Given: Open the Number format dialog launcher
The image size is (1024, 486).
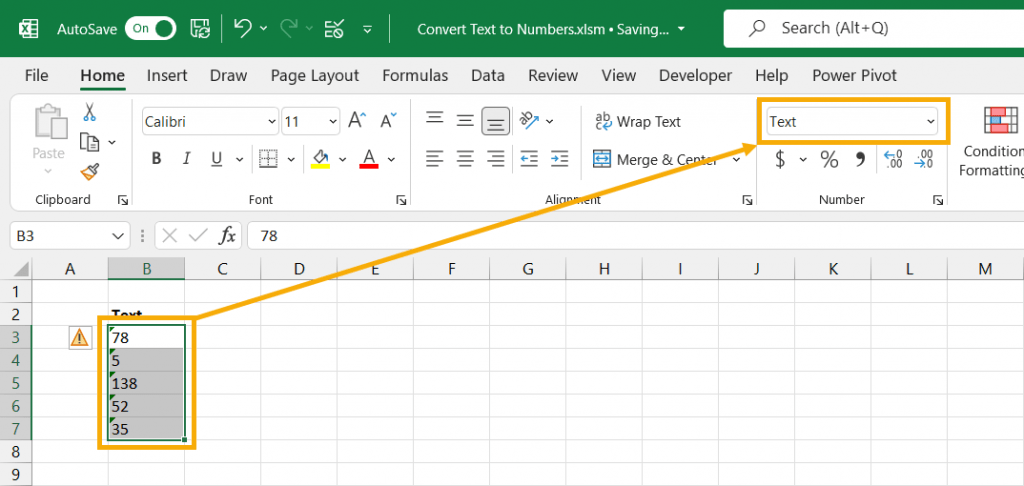Looking at the screenshot, I should (938, 201).
